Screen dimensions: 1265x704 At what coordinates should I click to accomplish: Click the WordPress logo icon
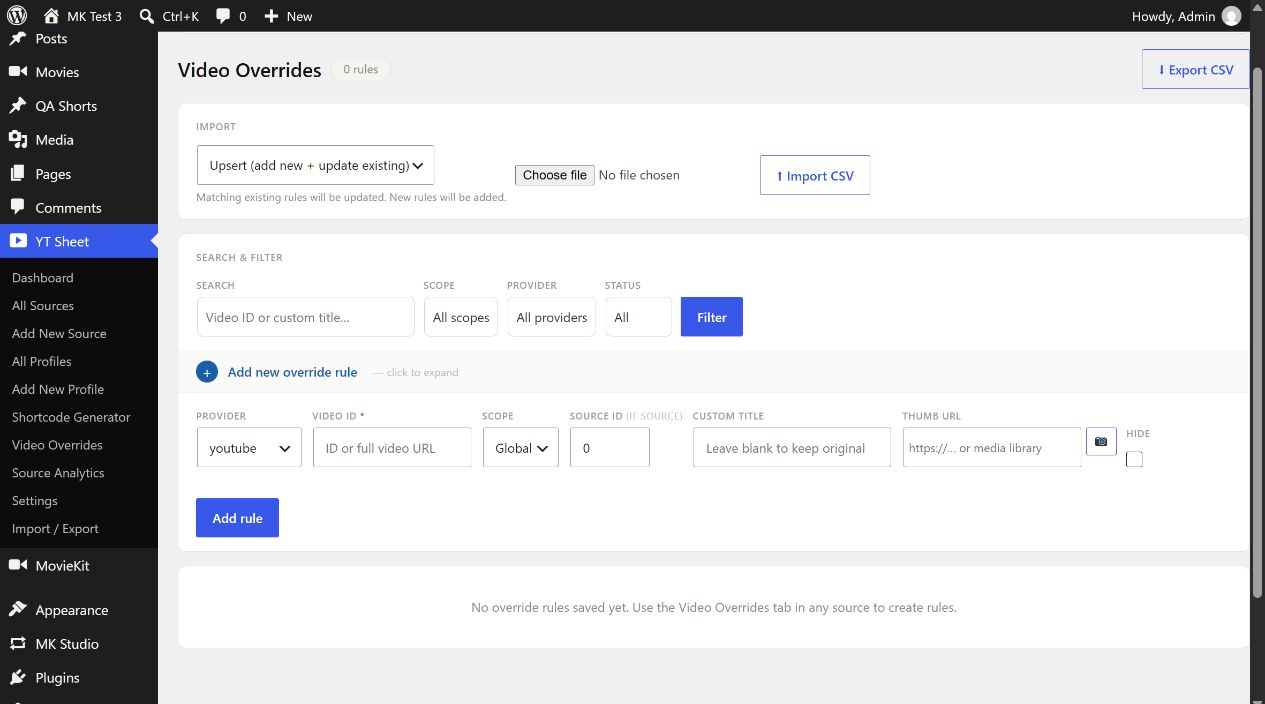(x=17, y=16)
